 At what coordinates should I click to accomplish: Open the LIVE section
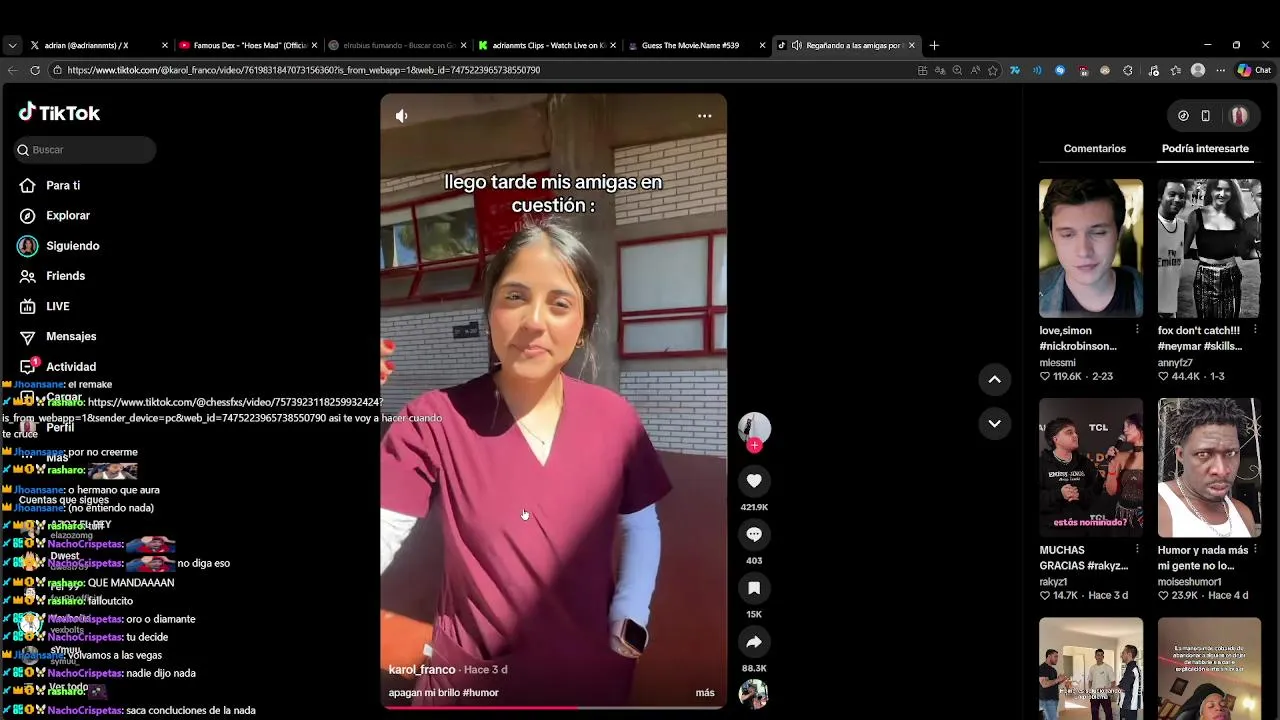coord(57,307)
